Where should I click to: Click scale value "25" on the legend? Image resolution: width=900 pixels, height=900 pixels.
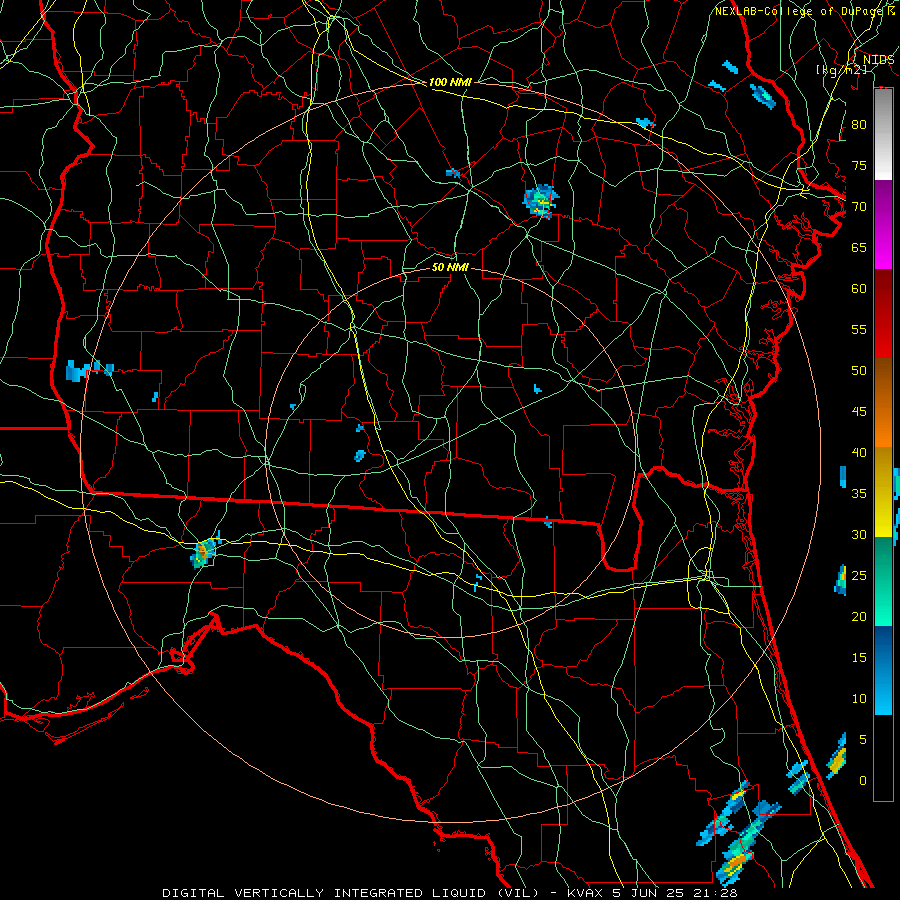click(x=859, y=576)
